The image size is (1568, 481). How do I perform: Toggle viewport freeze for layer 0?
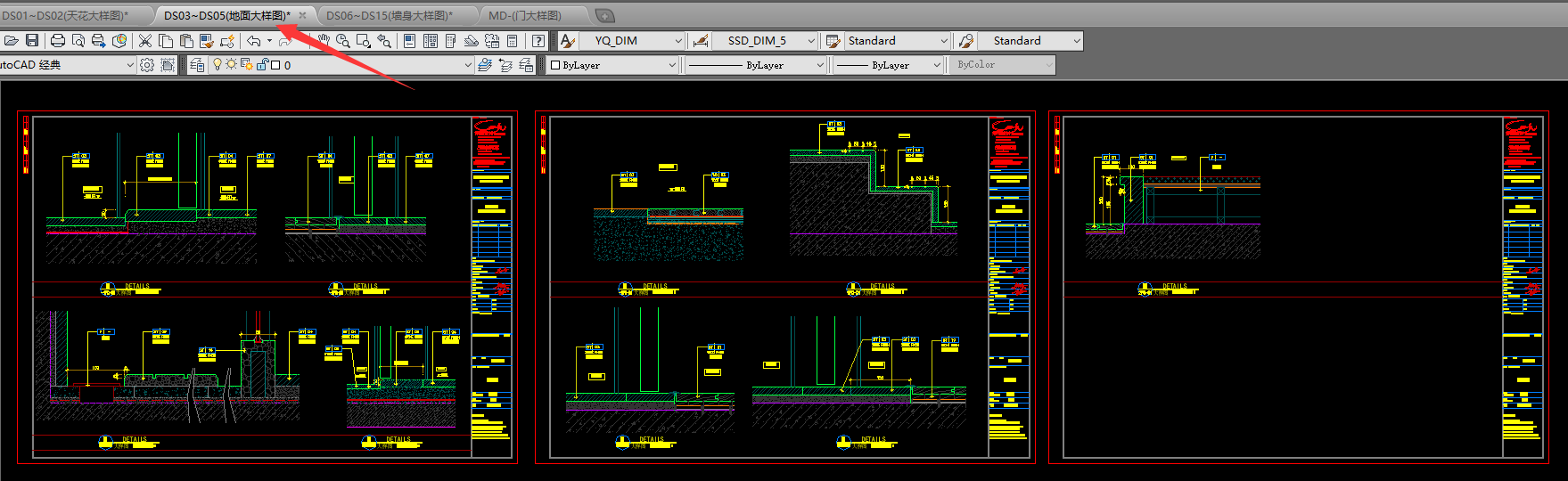[245, 65]
